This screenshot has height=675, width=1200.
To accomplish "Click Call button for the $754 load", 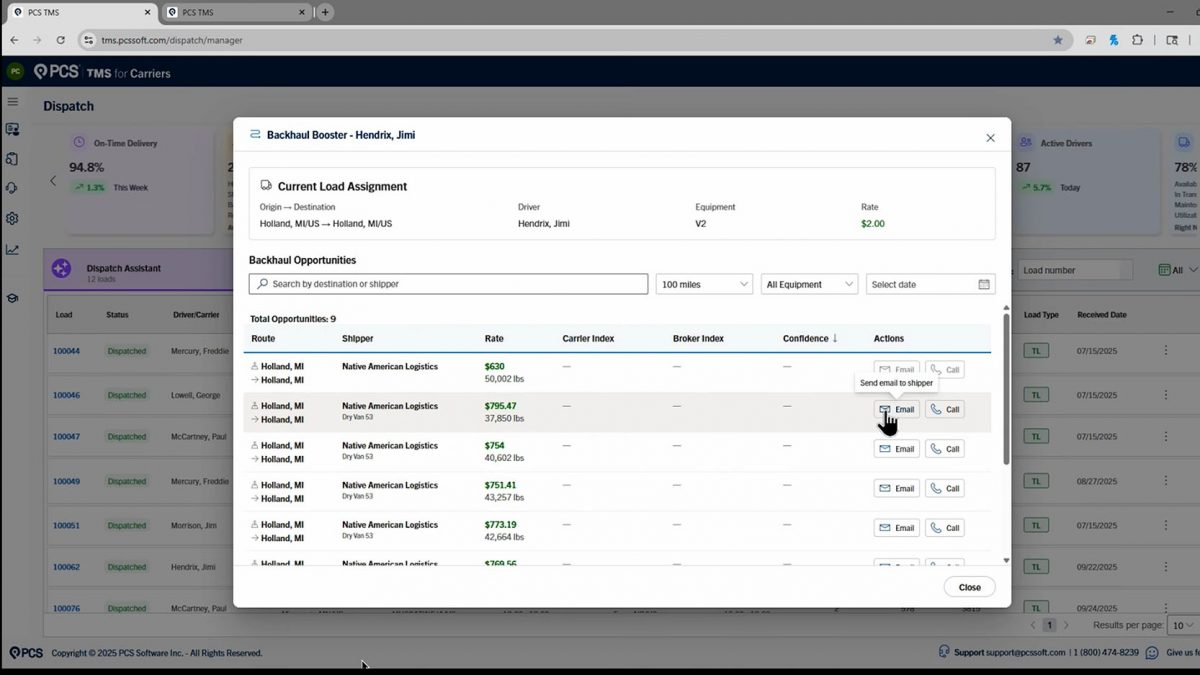I will coord(944,449).
